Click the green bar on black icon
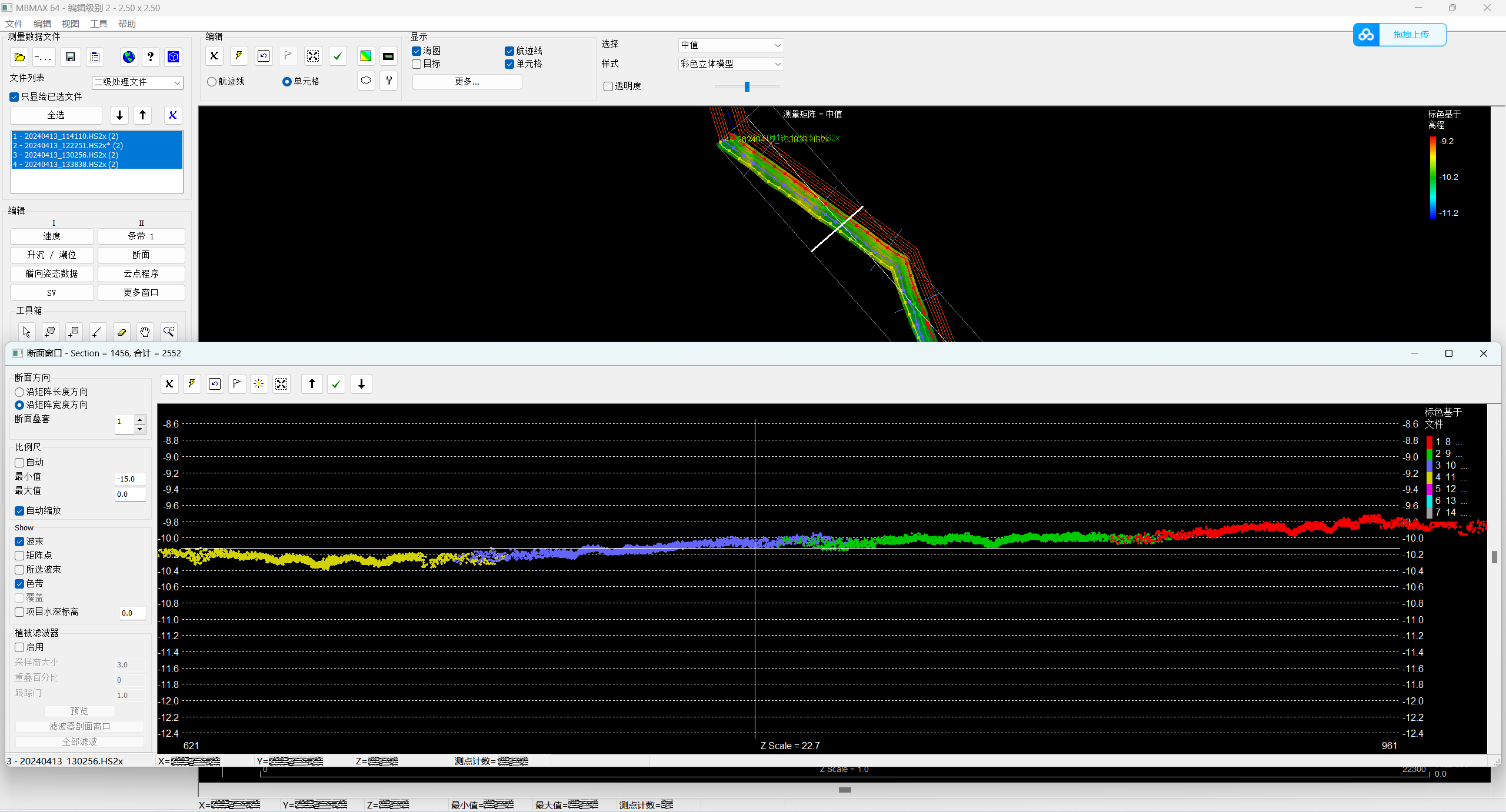The height and width of the screenshot is (812, 1506). coord(388,56)
